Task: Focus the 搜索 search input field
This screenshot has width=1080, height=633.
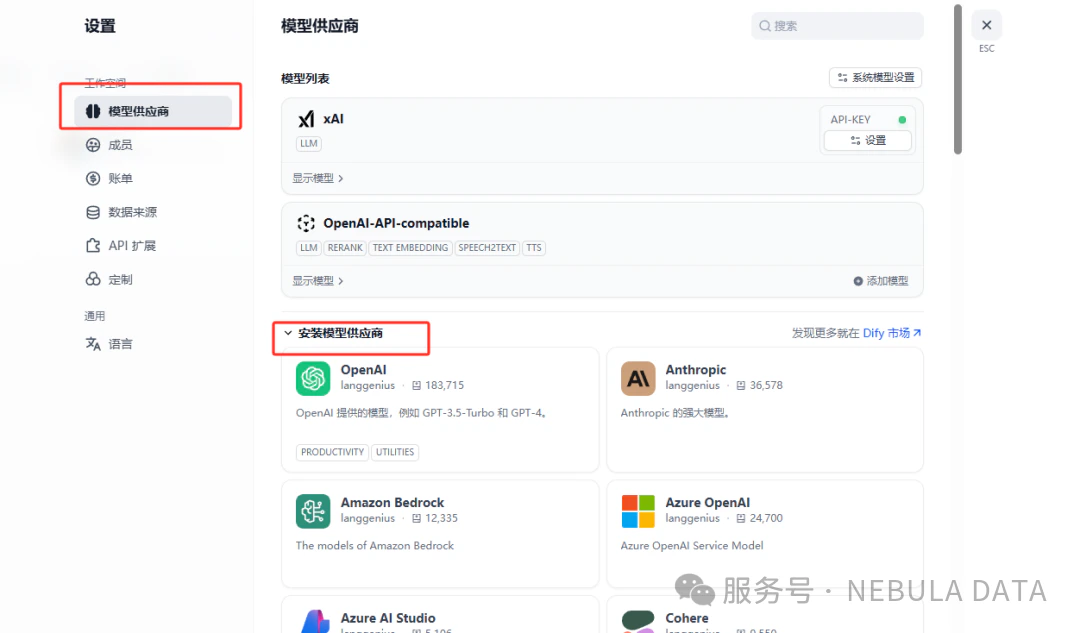Action: (x=837, y=26)
